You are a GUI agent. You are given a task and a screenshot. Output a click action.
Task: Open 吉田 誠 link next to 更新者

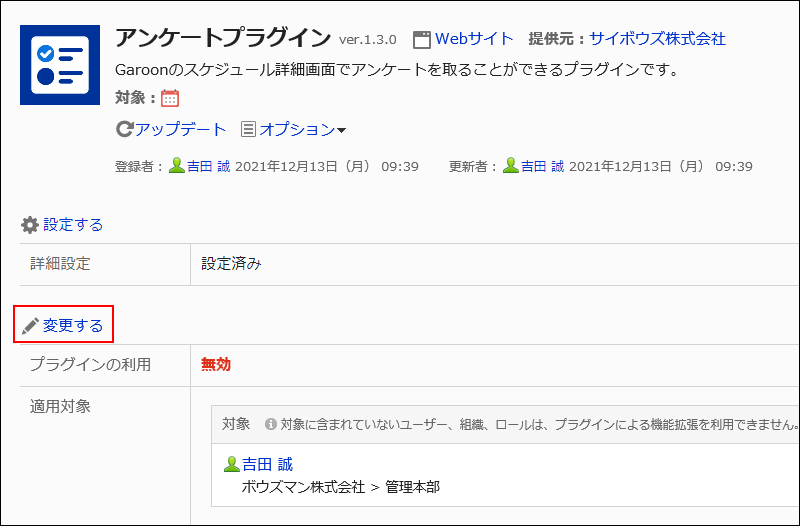point(542,166)
